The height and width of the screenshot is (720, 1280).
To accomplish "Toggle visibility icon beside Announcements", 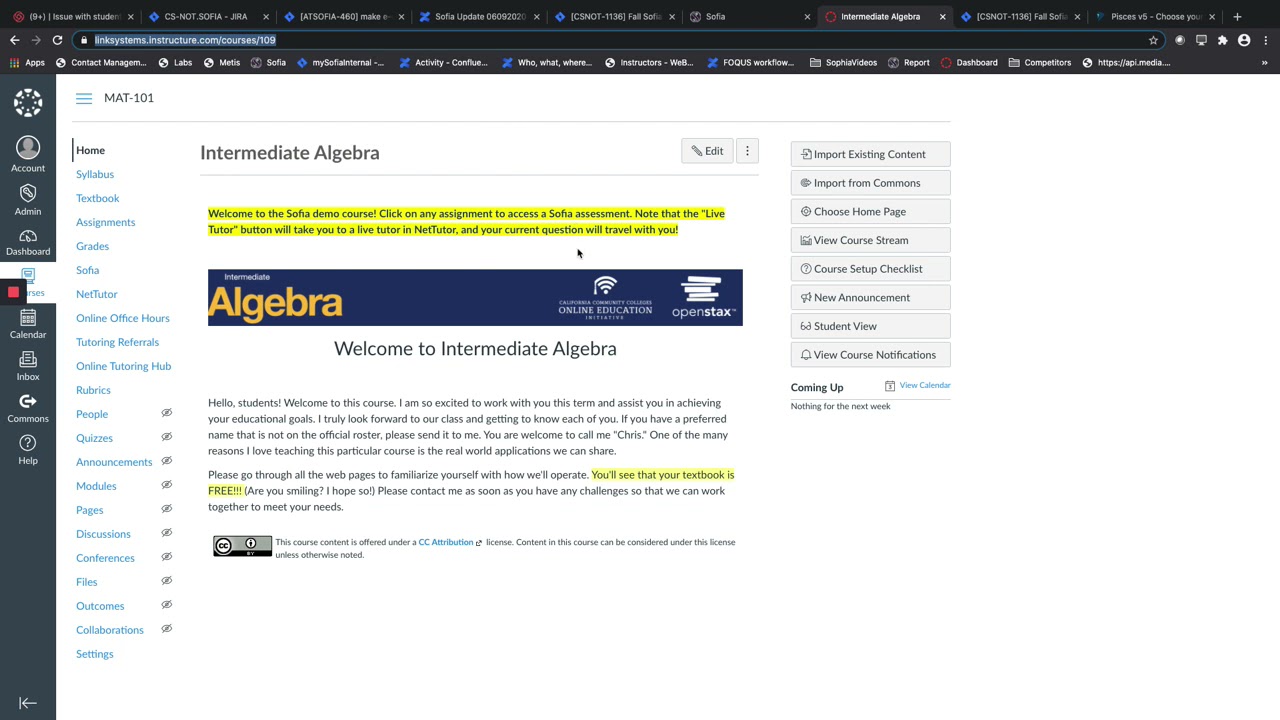I will coord(167,461).
